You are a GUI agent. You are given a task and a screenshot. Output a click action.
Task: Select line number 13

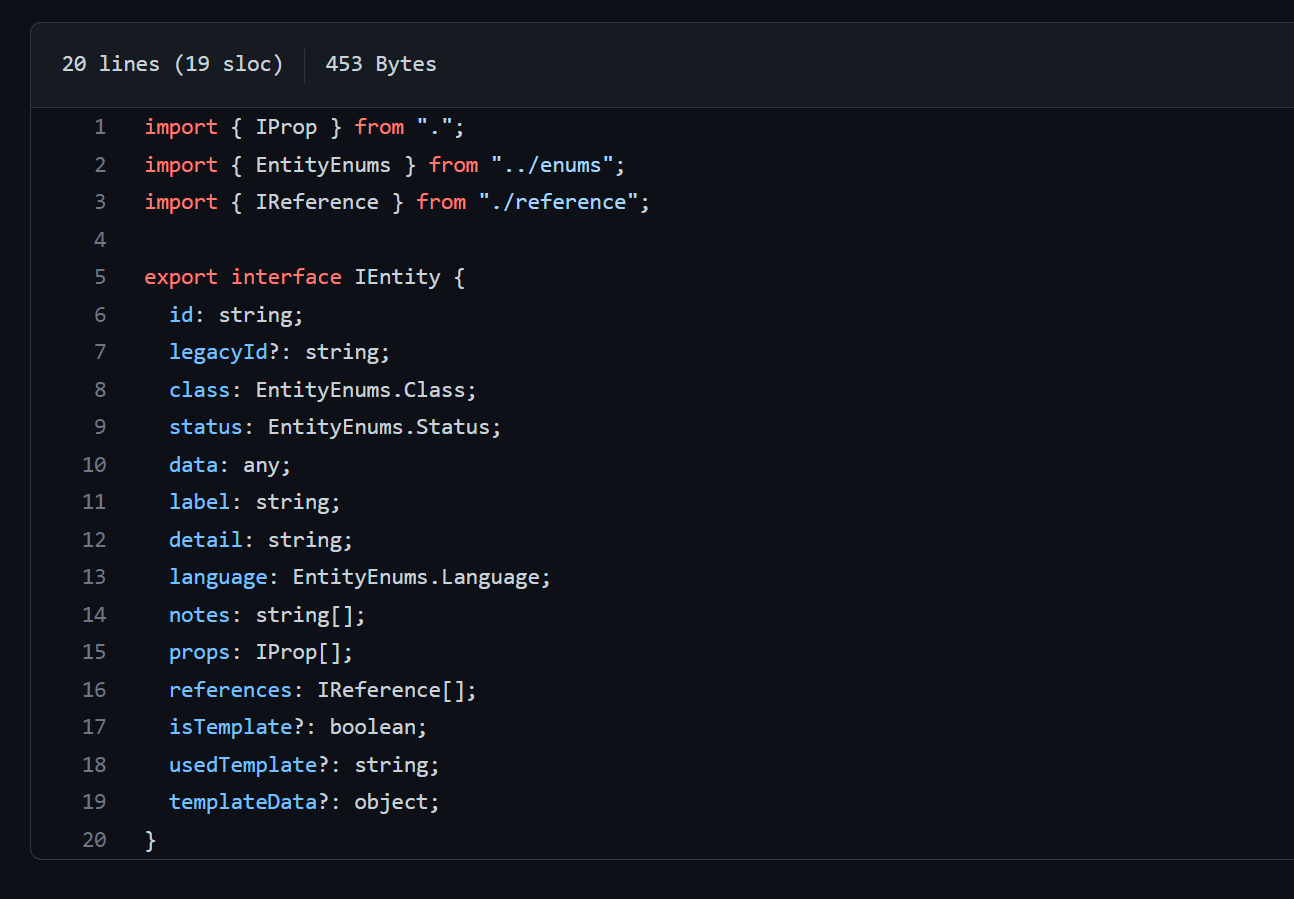click(x=94, y=577)
